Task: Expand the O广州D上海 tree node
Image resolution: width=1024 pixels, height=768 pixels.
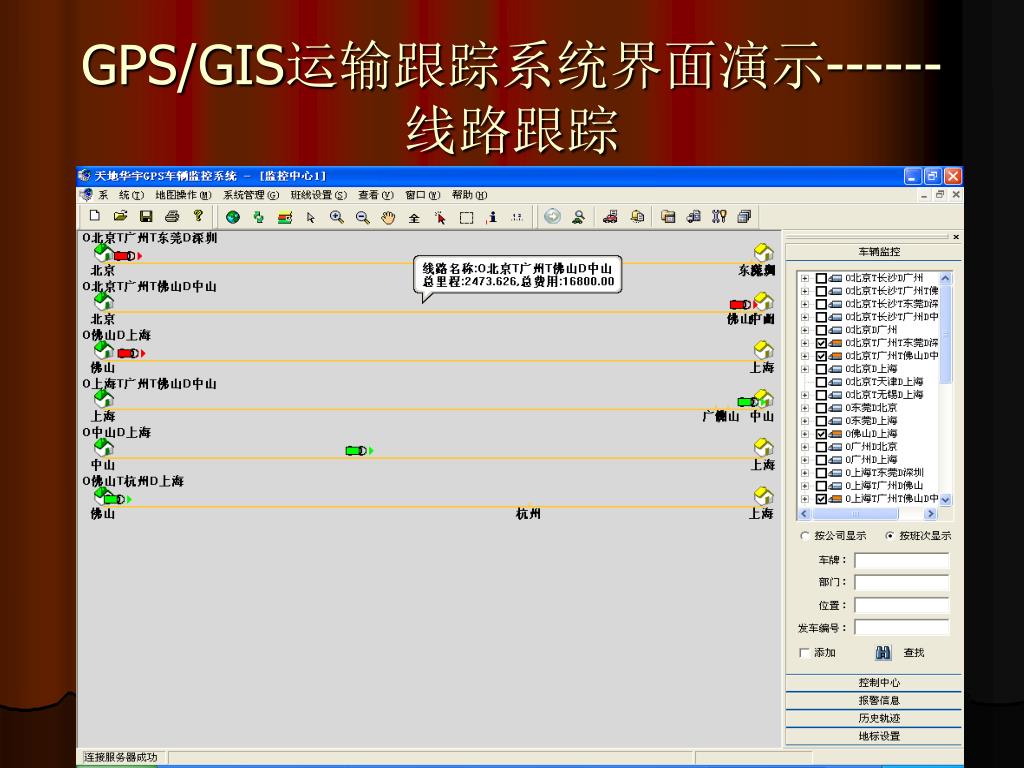Action: [805, 460]
